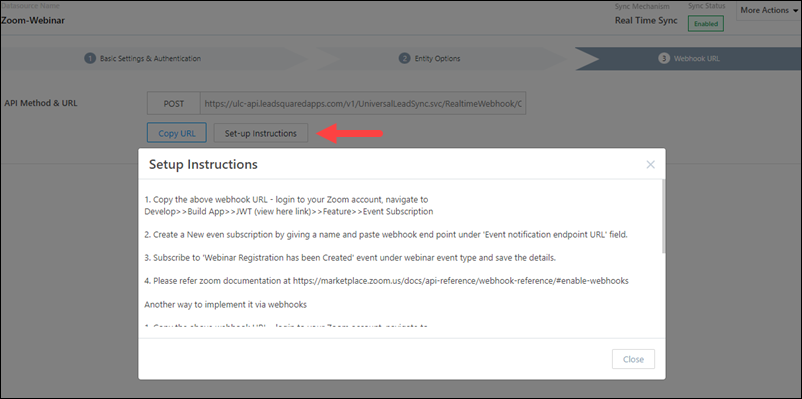Click the marketplace.zoom.us documentation URL

[x=460, y=281]
